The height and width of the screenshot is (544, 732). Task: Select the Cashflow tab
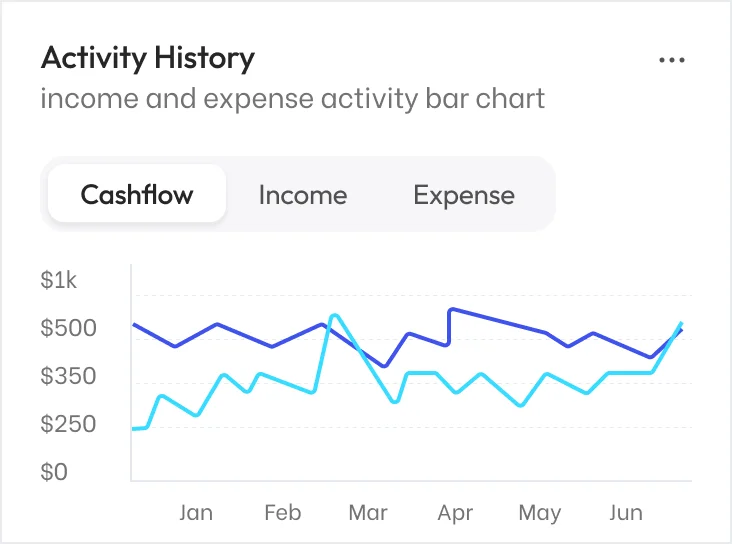(137, 194)
